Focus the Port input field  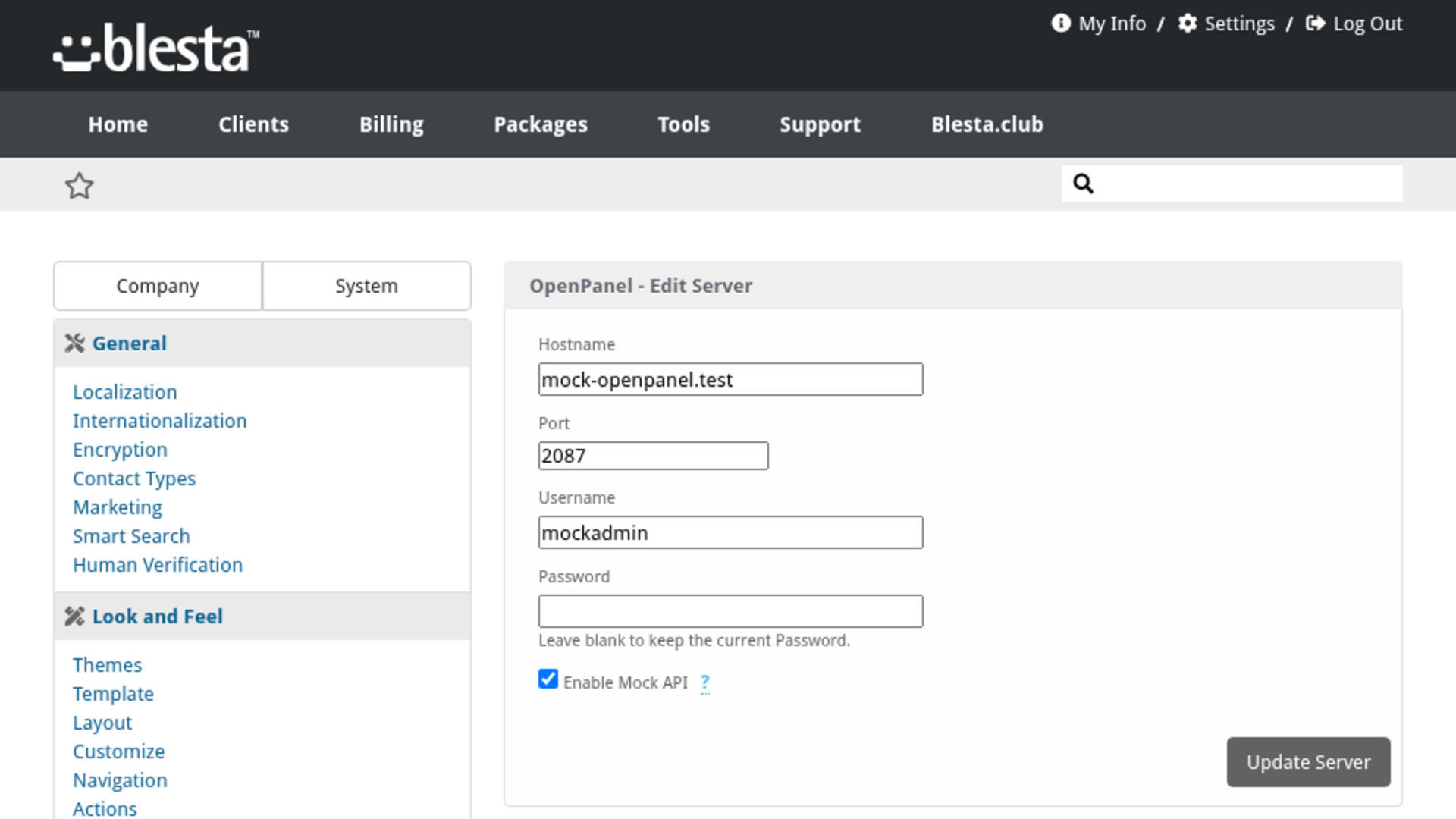(653, 456)
